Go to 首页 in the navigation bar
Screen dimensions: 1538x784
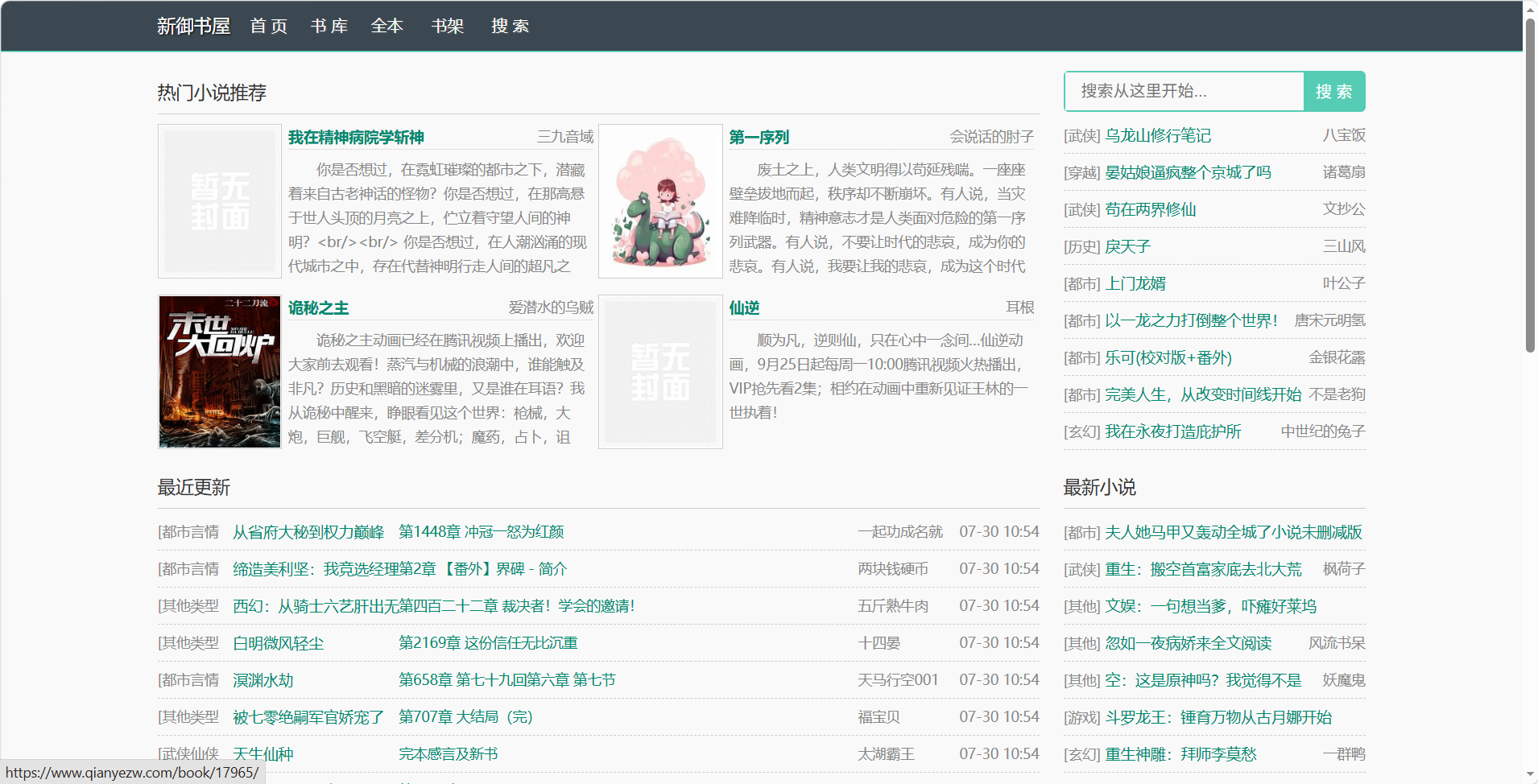268,26
